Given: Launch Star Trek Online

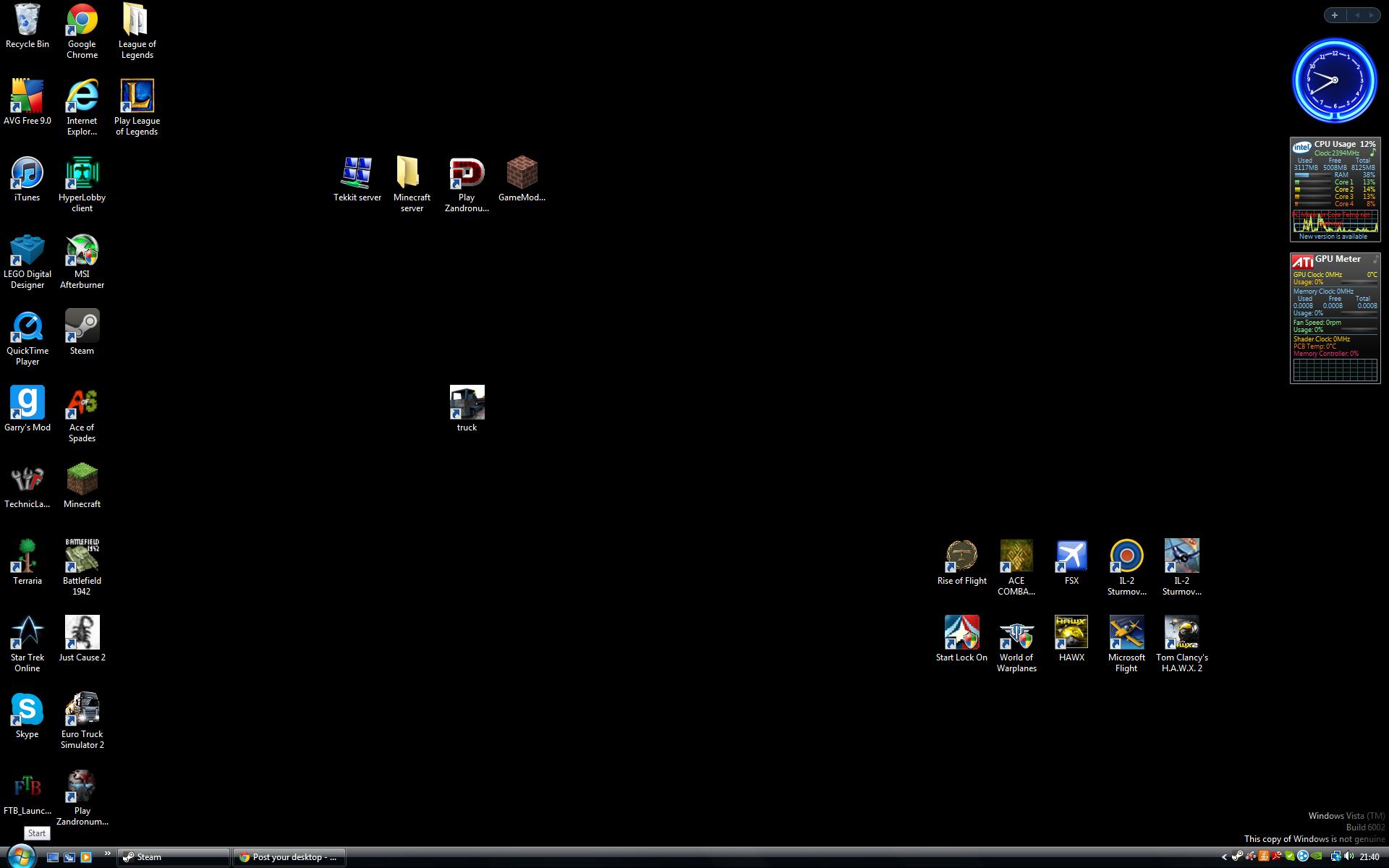Looking at the screenshot, I should click(x=27, y=644).
